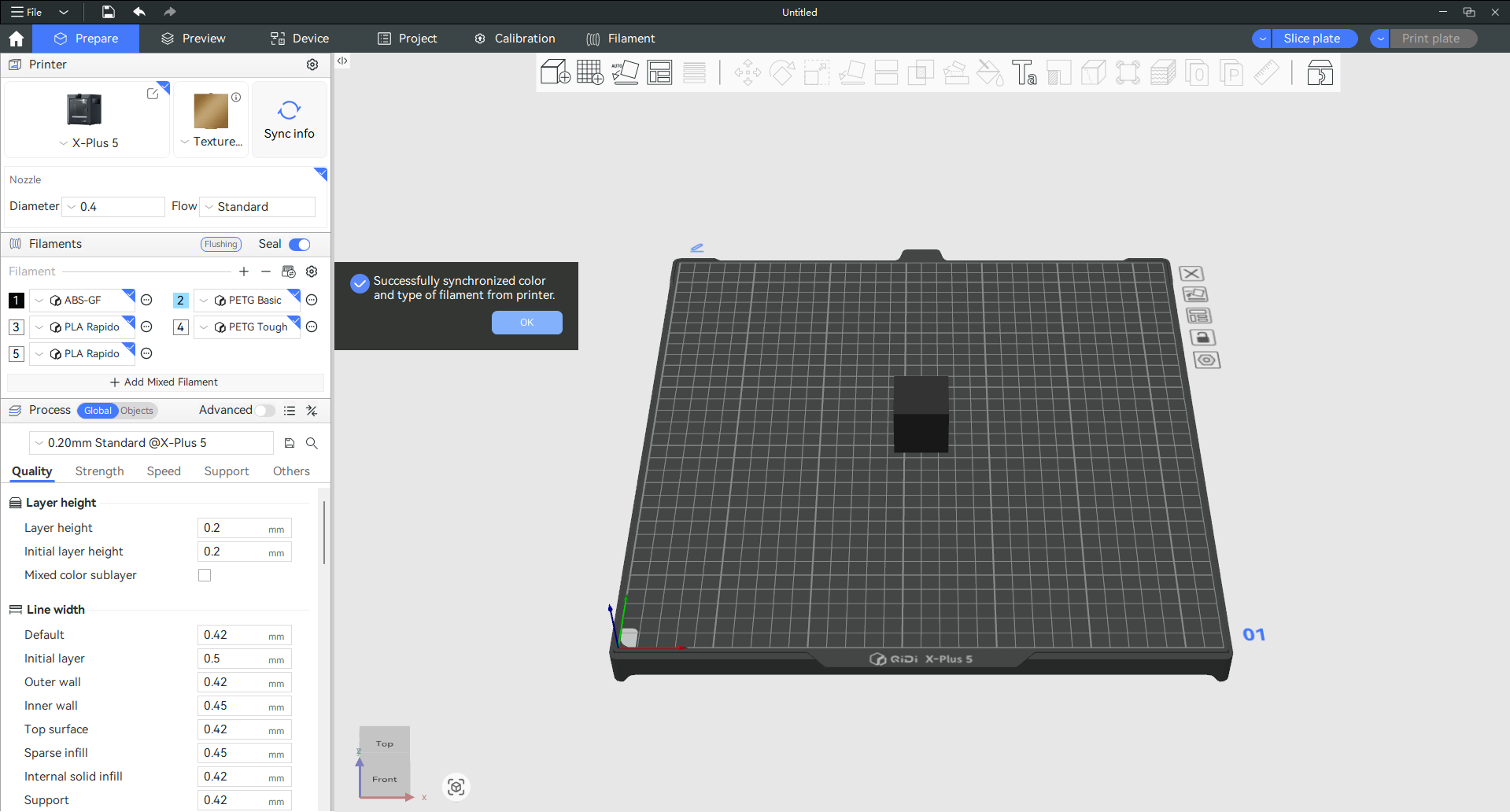The width and height of the screenshot is (1510, 812).
Task: Open filament settings gear icon
Action: tap(312, 271)
